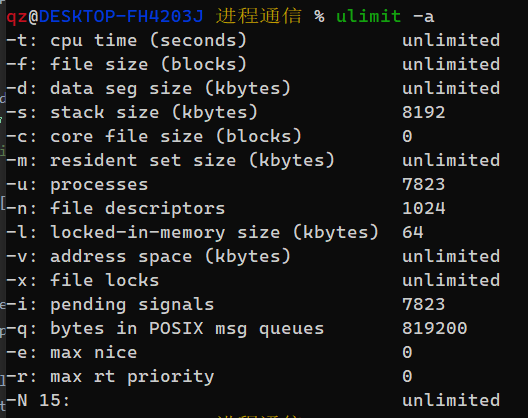The height and width of the screenshot is (418, 528).
Task: Click the file descriptors value 1024
Action: 424,208
